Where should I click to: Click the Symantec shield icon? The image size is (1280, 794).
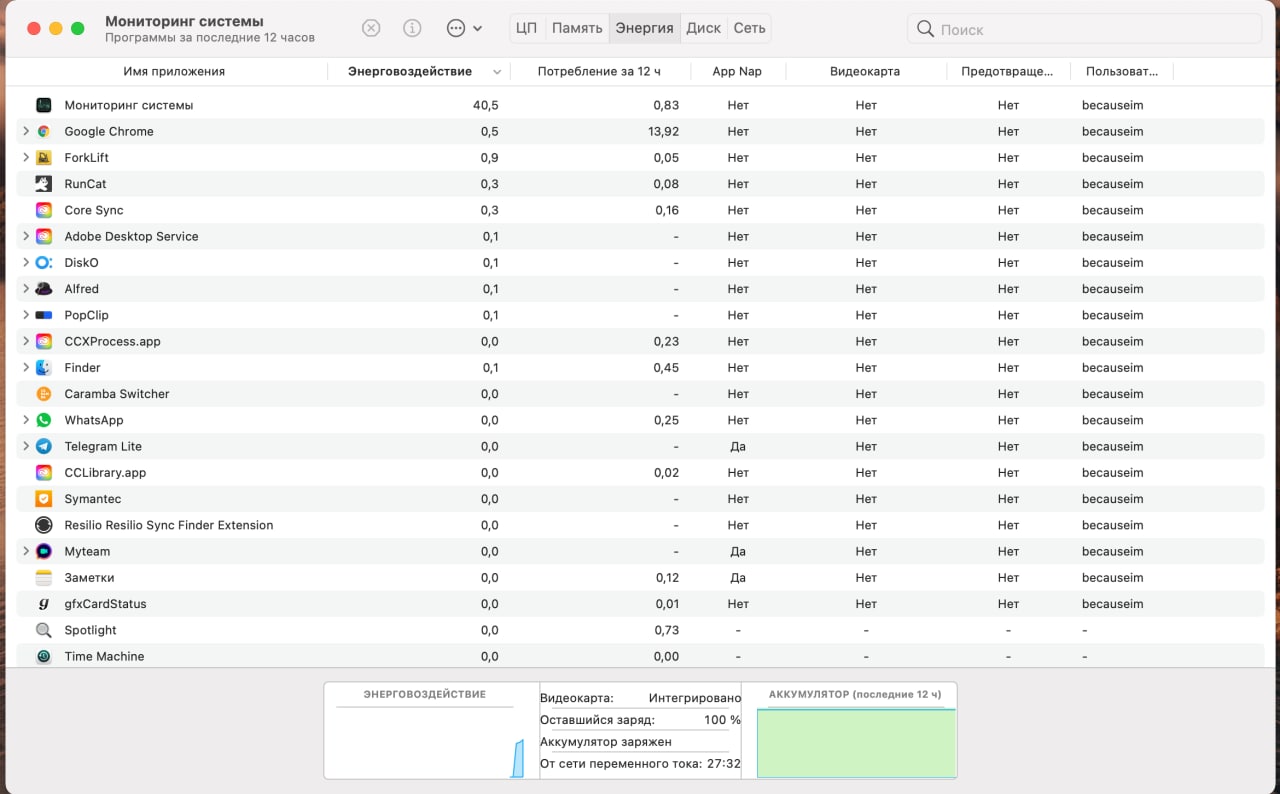tap(43, 499)
